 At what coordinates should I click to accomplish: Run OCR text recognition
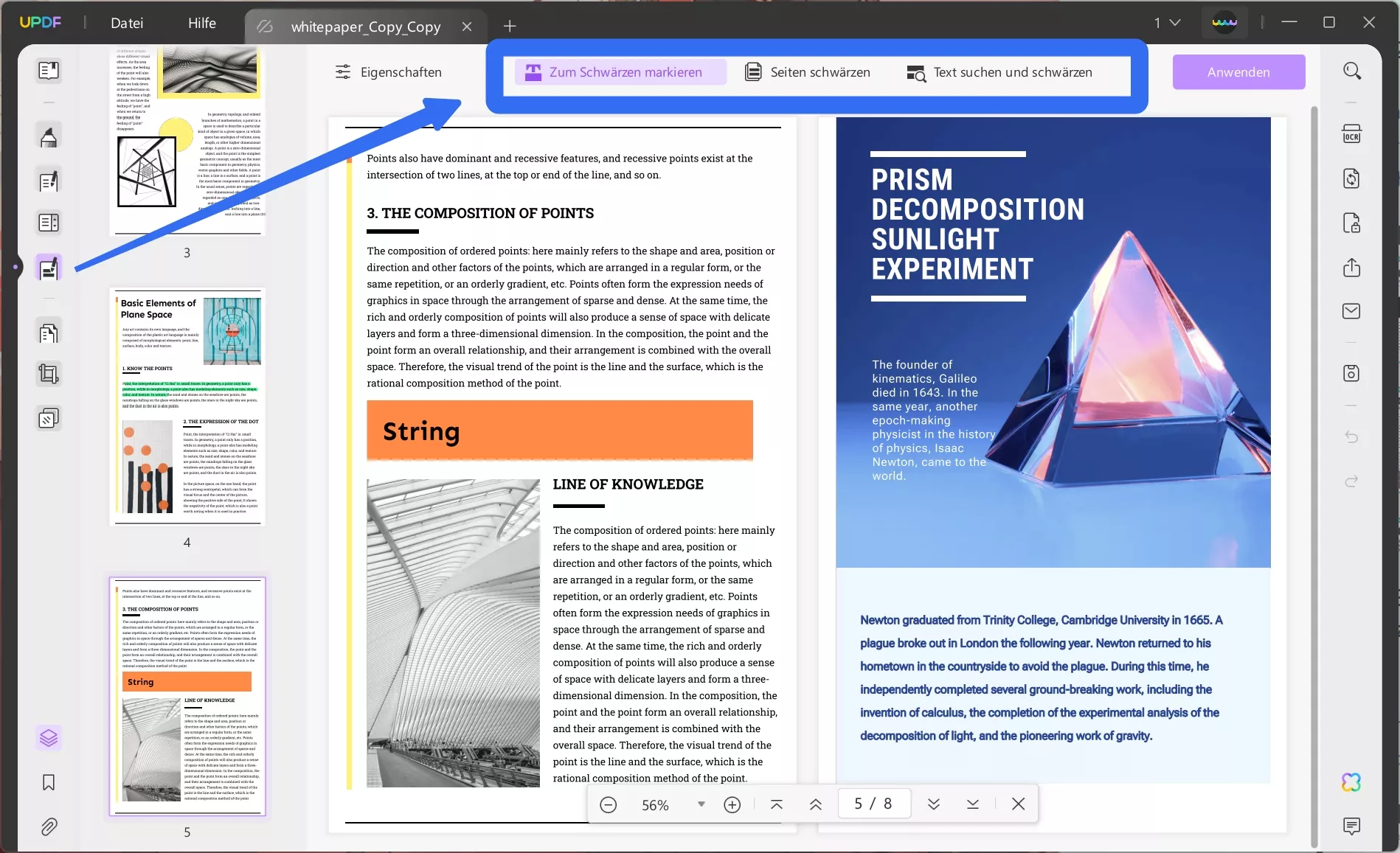[1352, 134]
